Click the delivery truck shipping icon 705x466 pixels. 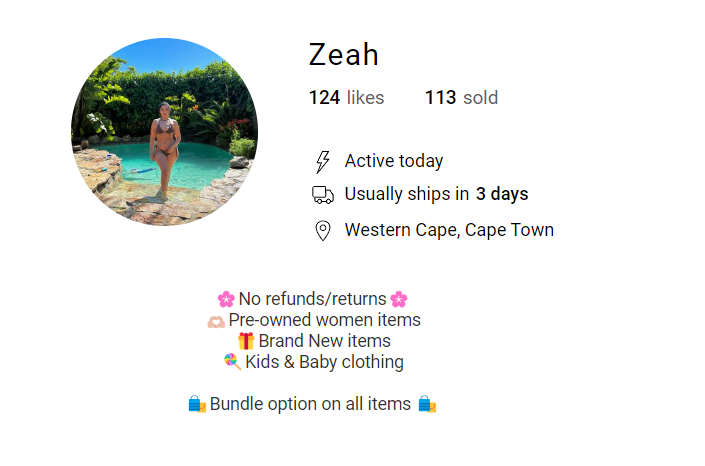(322, 195)
